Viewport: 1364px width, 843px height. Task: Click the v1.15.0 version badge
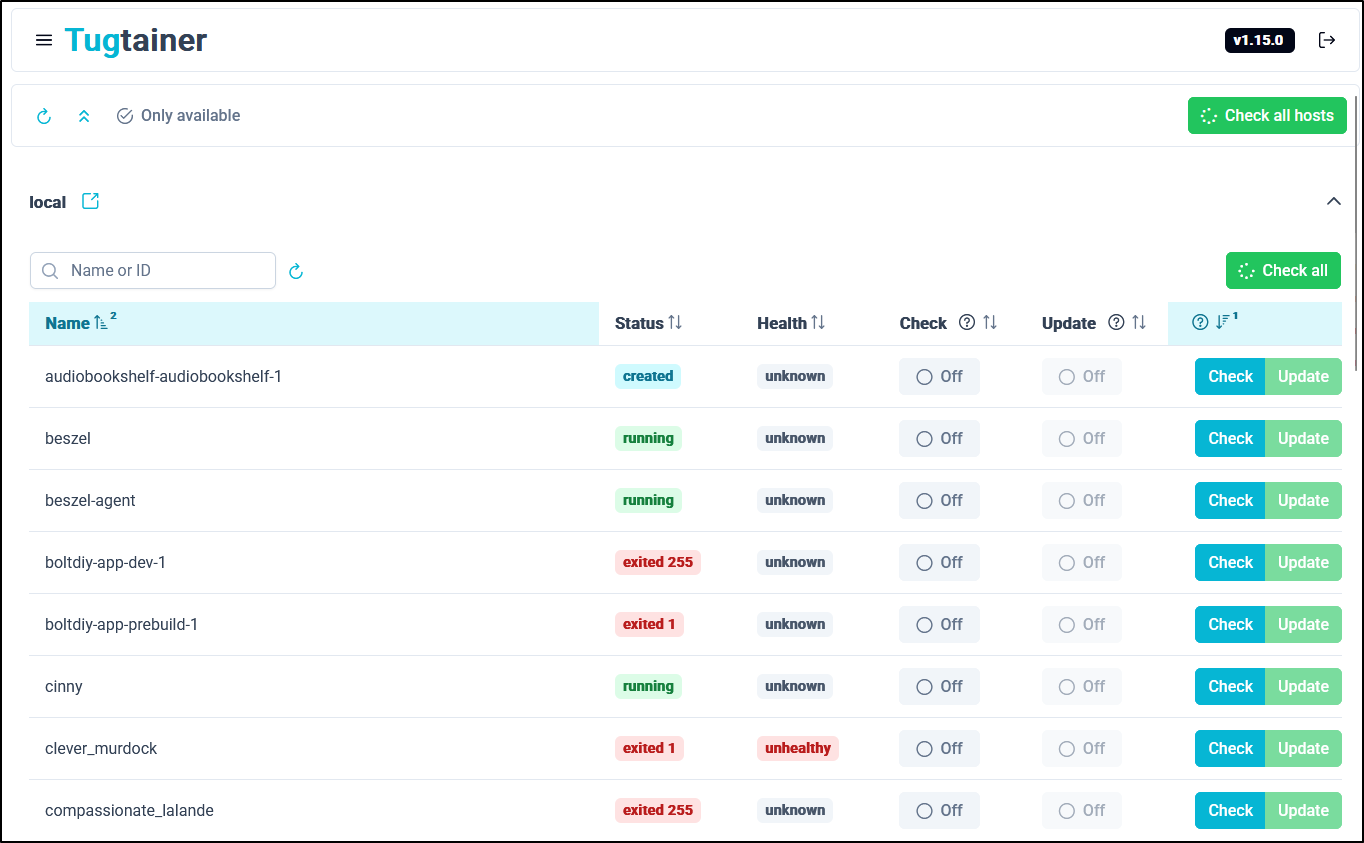coord(1259,40)
